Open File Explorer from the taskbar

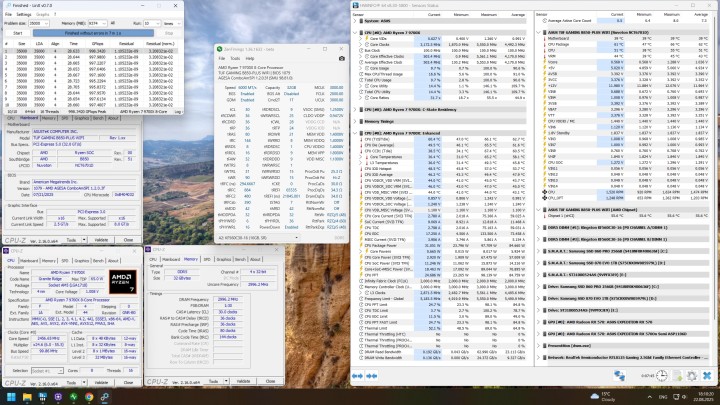click(x=27, y=397)
